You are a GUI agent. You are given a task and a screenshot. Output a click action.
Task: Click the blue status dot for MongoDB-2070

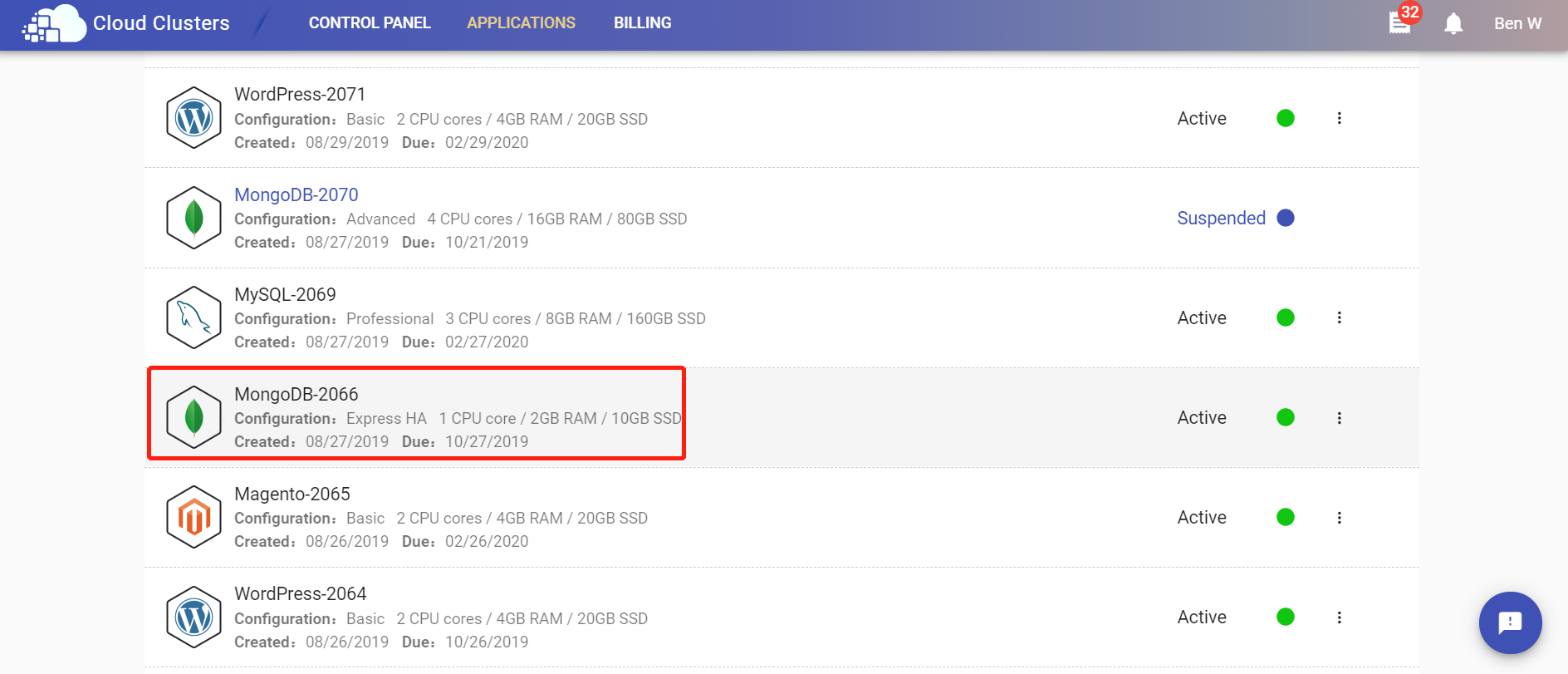(x=1286, y=218)
